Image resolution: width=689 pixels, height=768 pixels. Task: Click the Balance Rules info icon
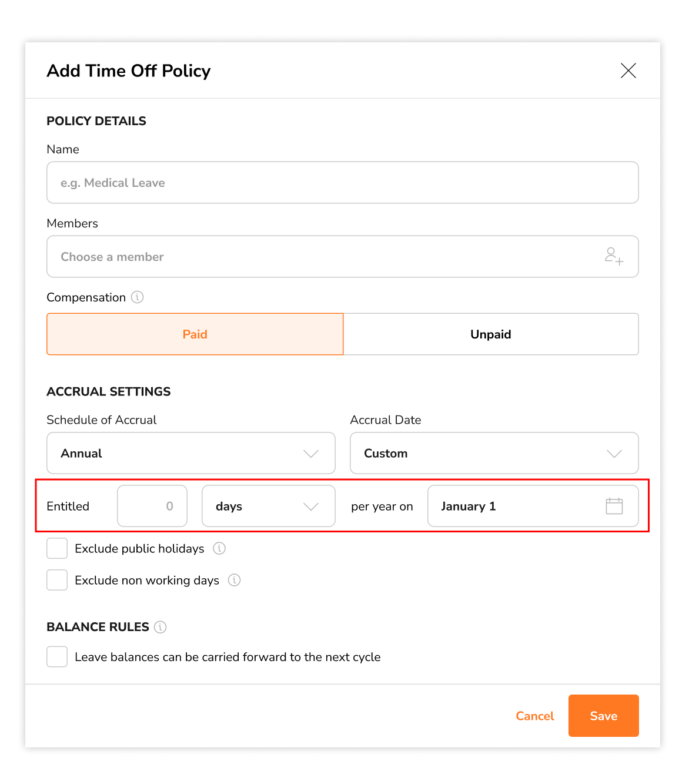point(160,627)
